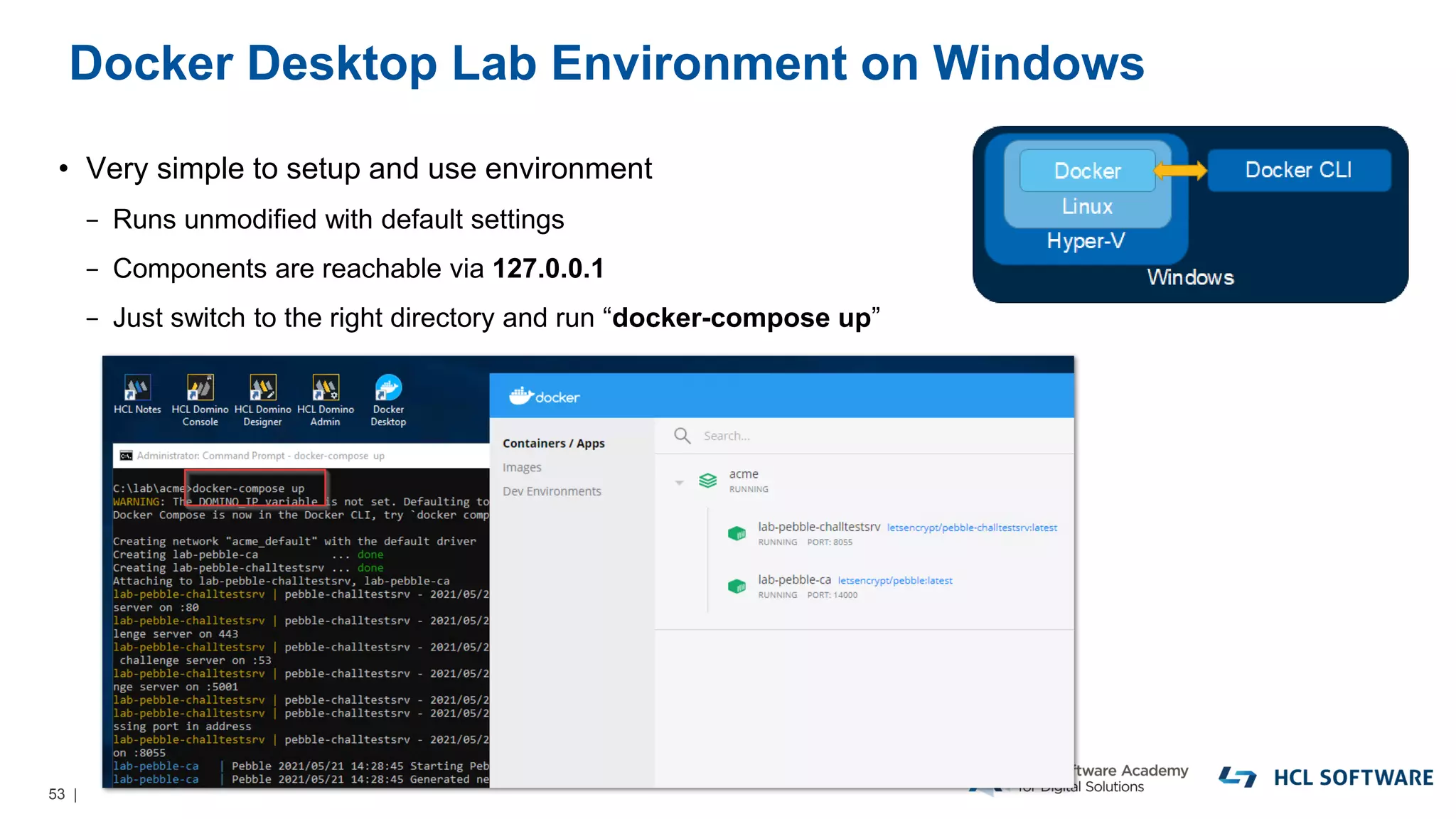This screenshot has height=819, width=1456.
Task: Select Containers / Apps in Docker sidebar
Action: click(553, 443)
